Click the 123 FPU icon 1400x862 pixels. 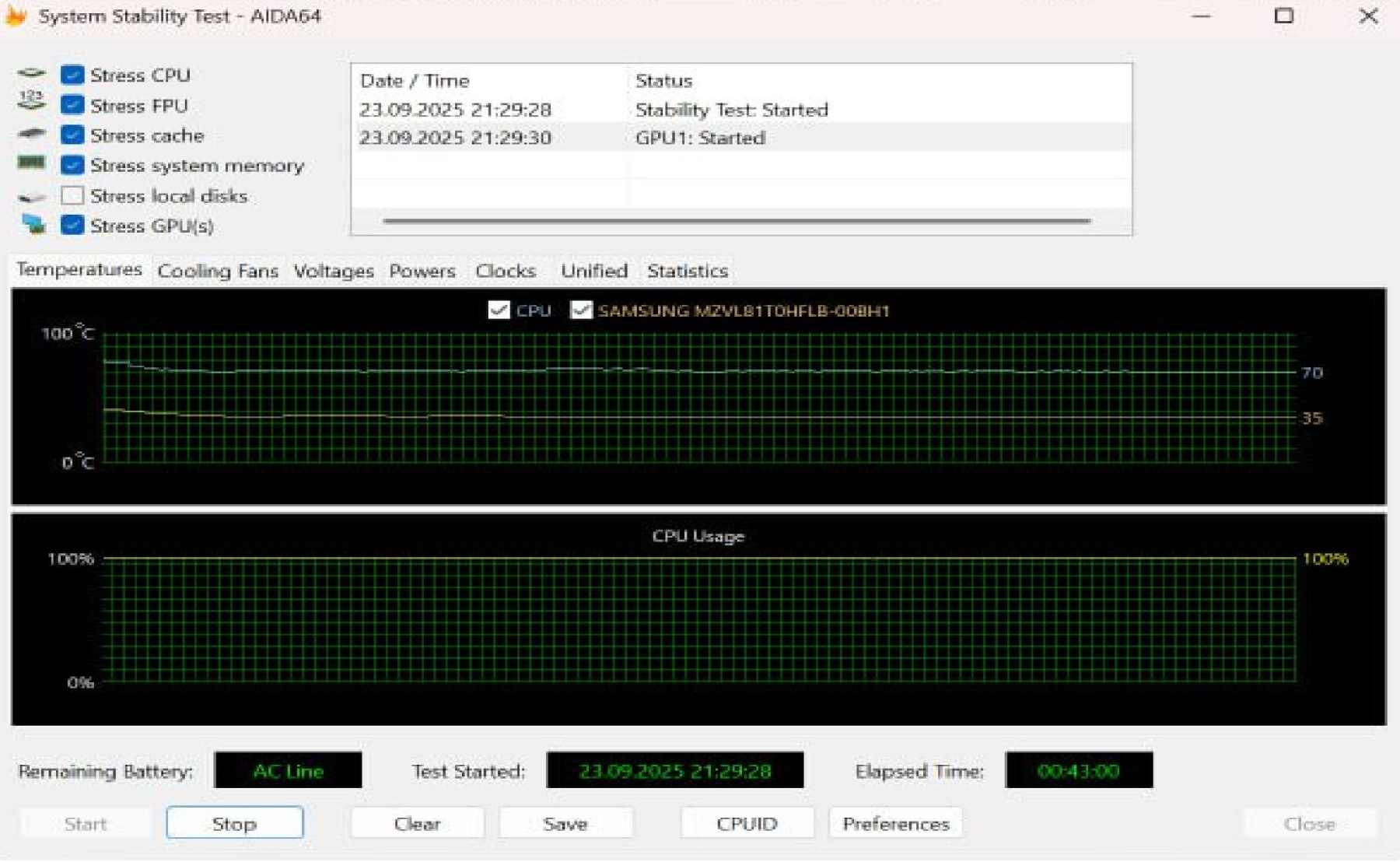pos(31,101)
